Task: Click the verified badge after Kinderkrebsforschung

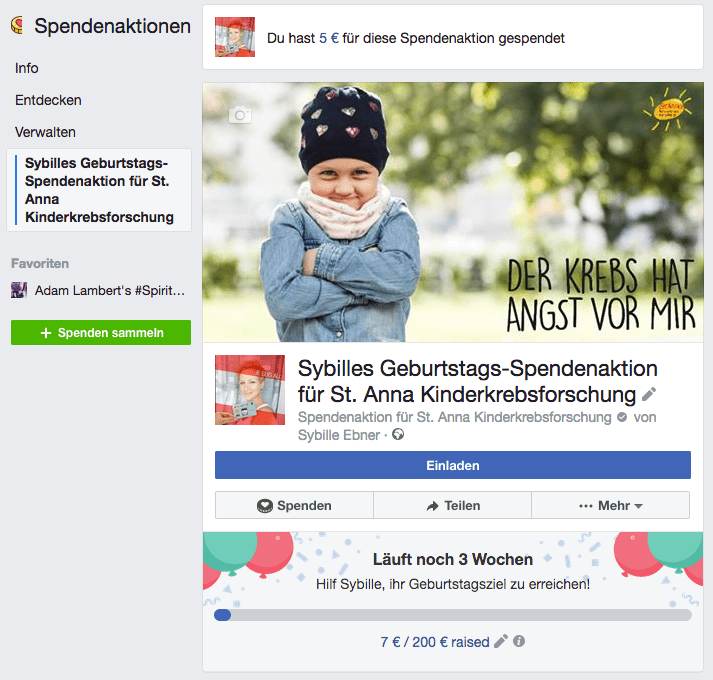Action: click(x=622, y=417)
